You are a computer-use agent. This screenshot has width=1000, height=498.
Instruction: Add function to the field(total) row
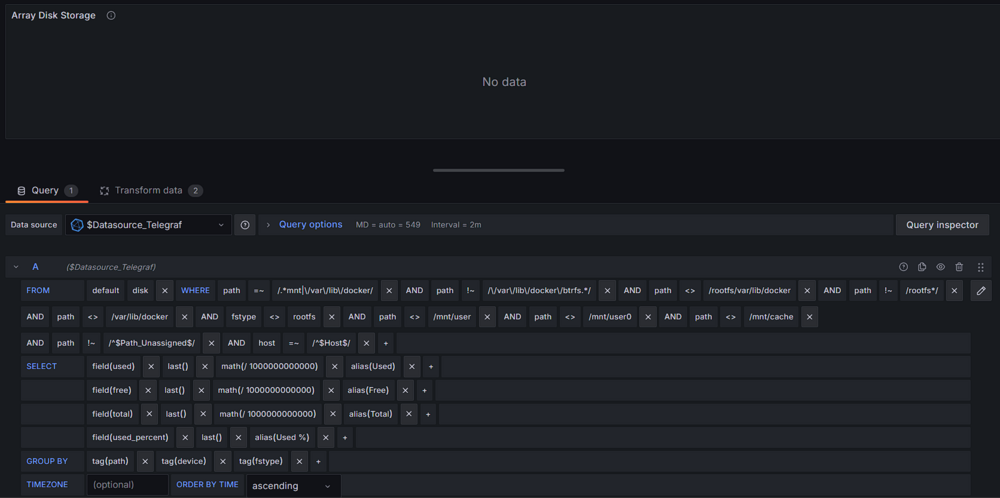(x=429, y=414)
